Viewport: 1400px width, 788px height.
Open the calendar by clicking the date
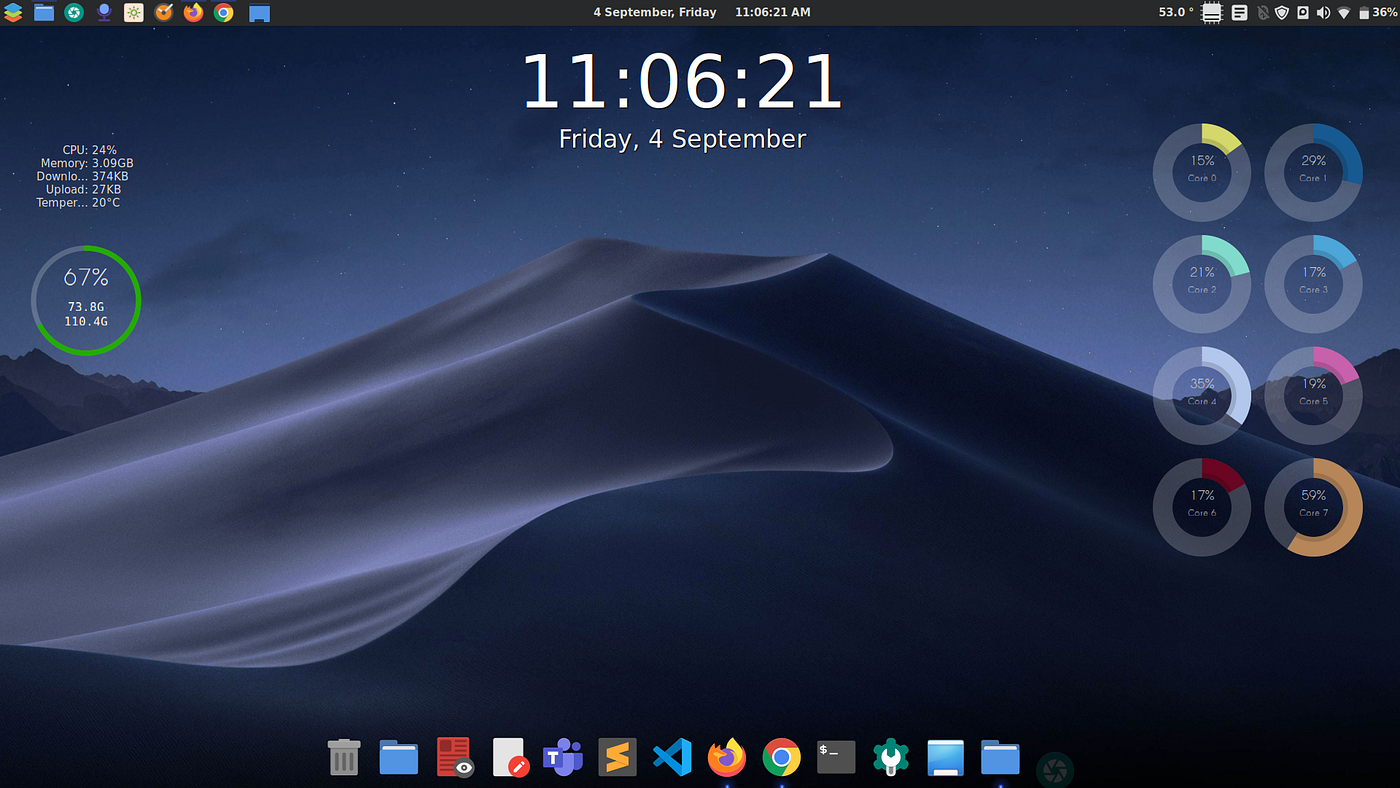click(655, 12)
